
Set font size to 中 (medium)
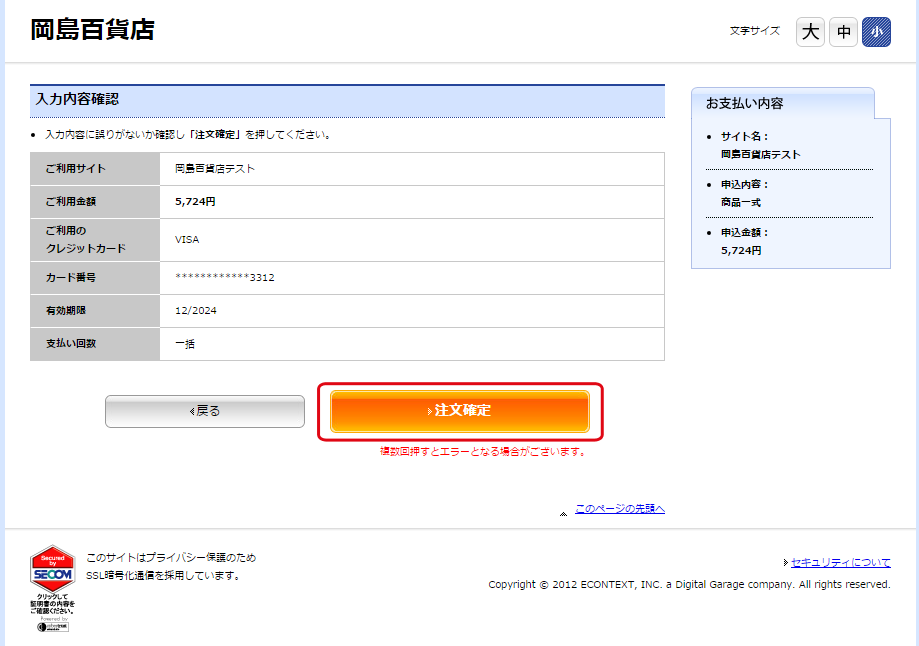click(843, 32)
